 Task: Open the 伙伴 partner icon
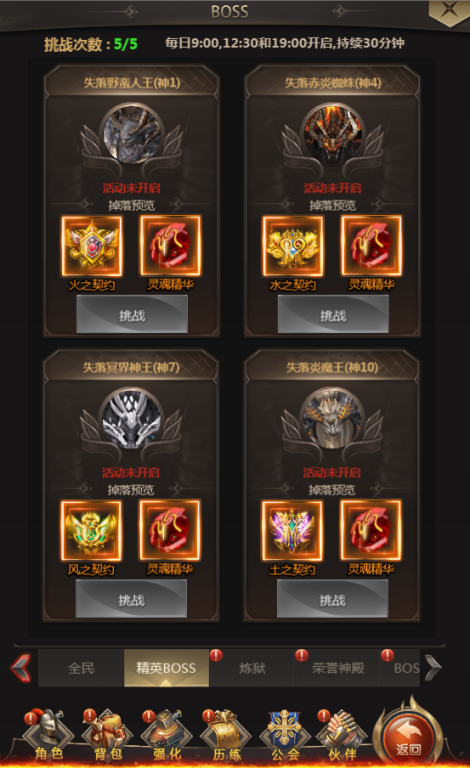[x=341, y=735]
